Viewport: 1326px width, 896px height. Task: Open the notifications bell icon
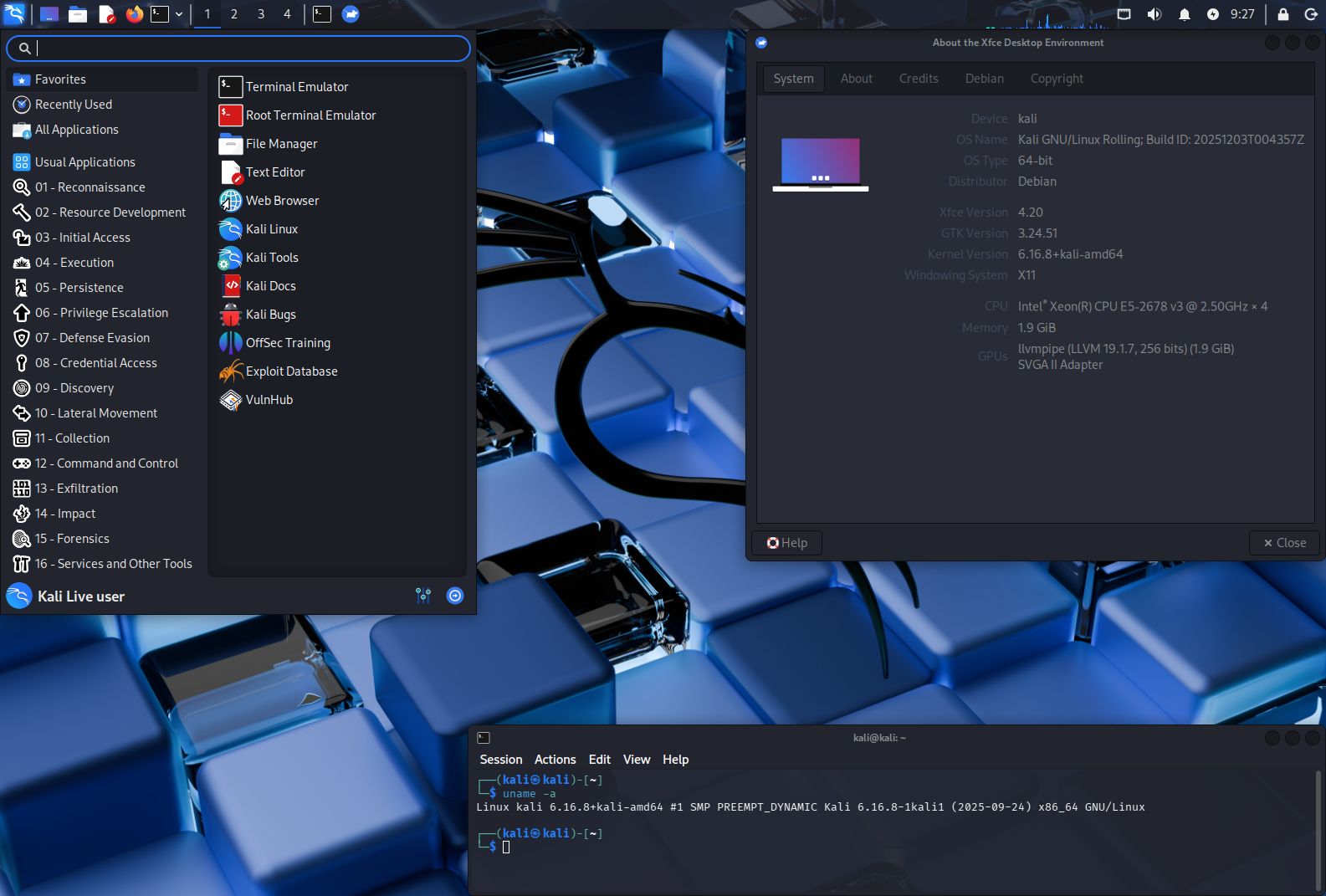point(1184,14)
